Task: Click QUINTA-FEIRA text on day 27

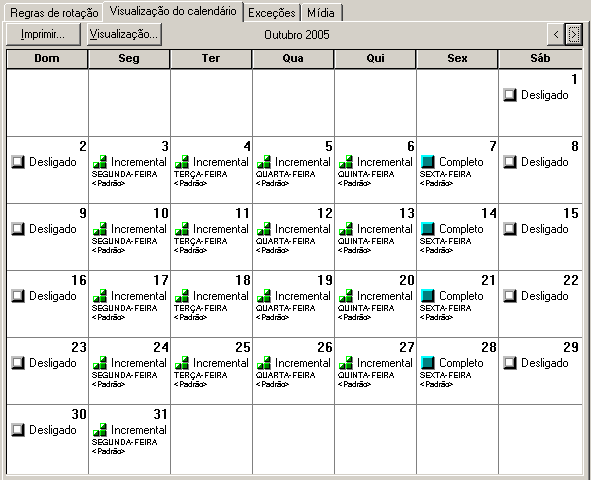Action: [x=366, y=375]
